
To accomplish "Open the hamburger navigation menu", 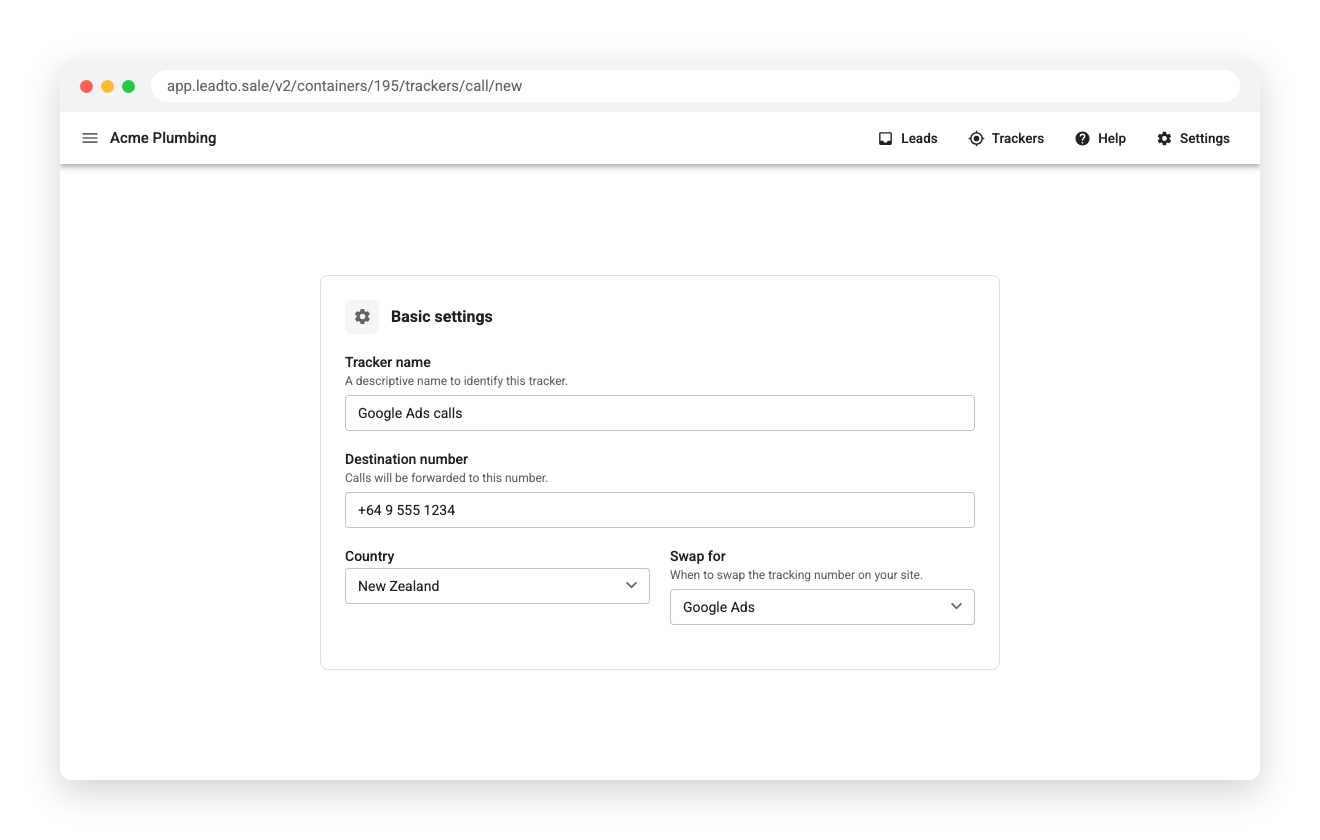I will [90, 138].
